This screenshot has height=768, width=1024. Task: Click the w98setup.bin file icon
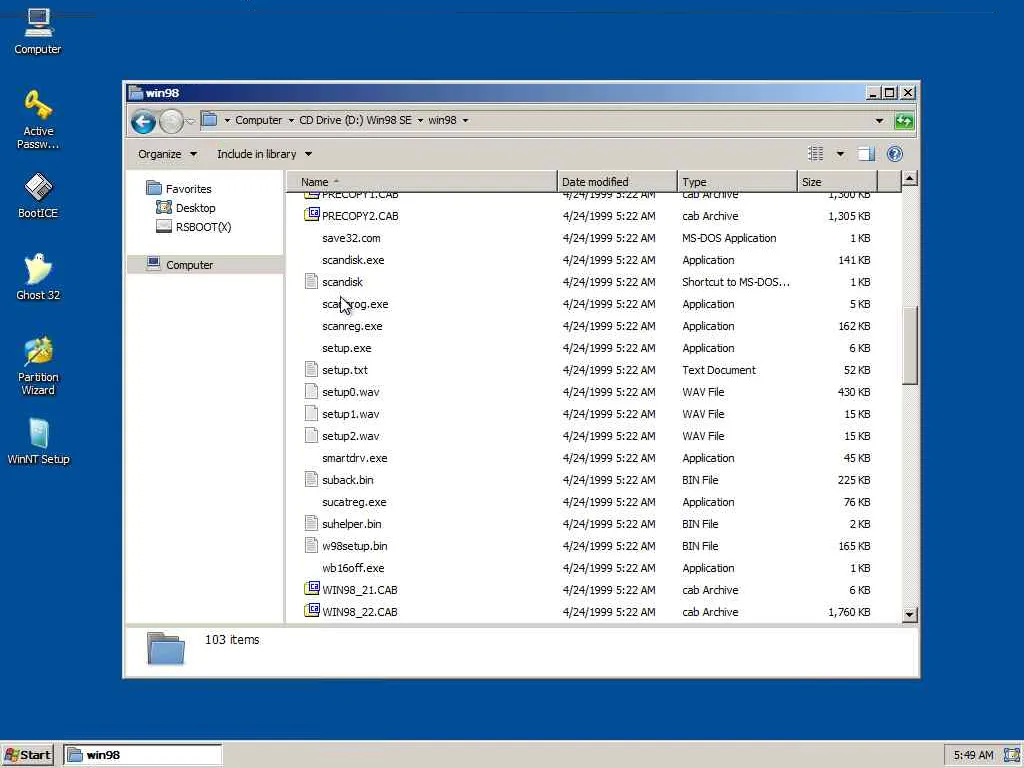pos(312,545)
